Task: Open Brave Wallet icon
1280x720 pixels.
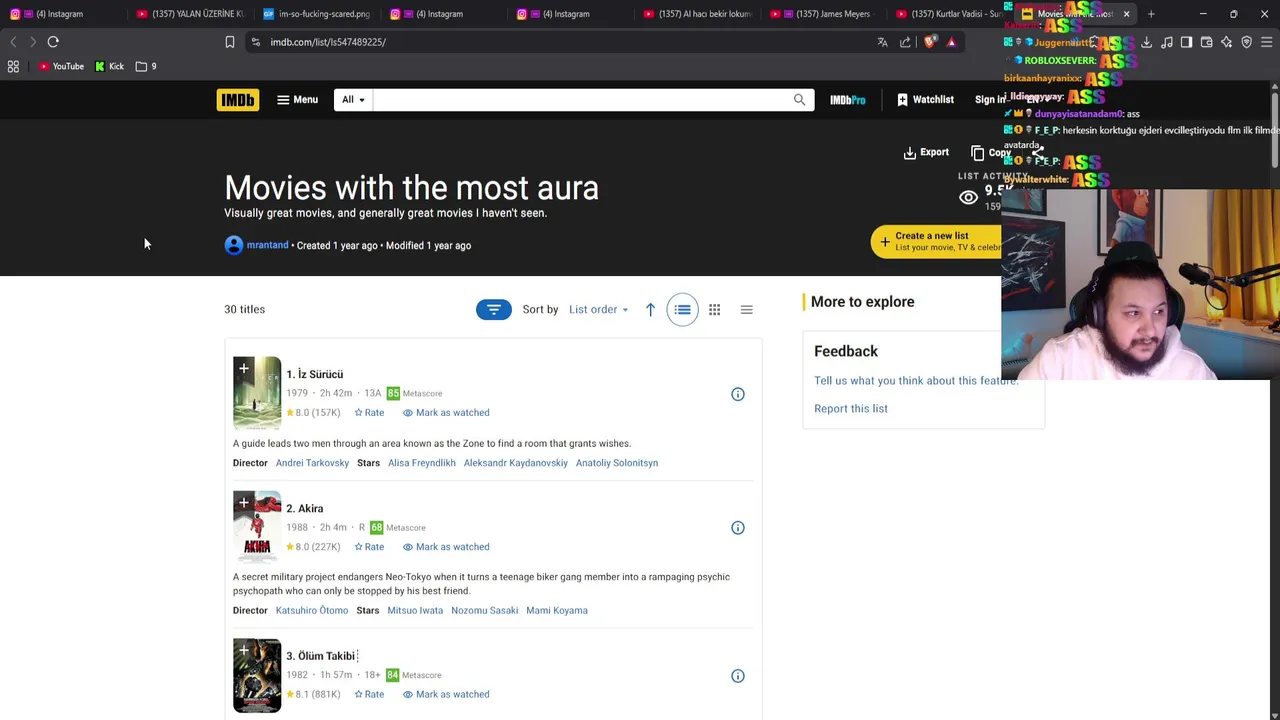Action: coord(1206,42)
